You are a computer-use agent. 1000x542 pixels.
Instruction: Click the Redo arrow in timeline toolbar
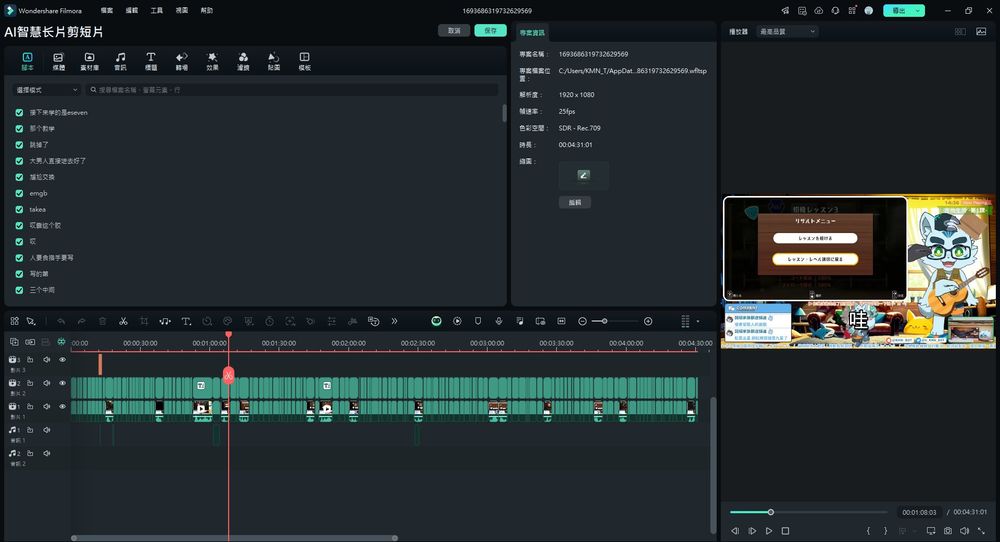[82, 321]
